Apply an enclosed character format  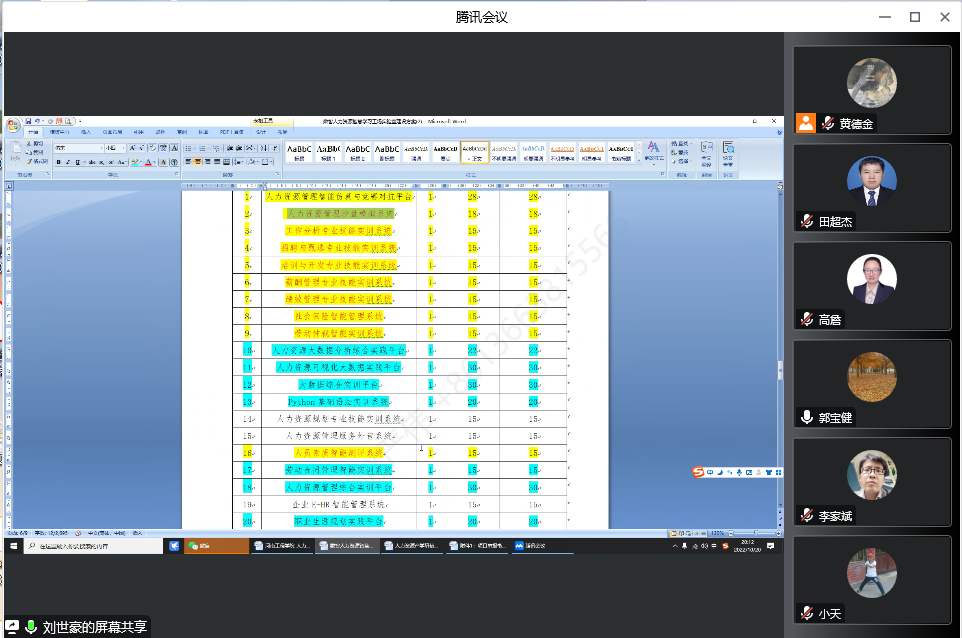coord(174,162)
